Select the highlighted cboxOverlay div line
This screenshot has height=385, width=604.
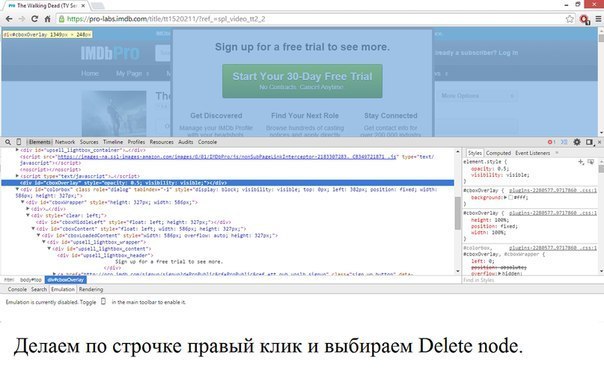pos(228,183)
